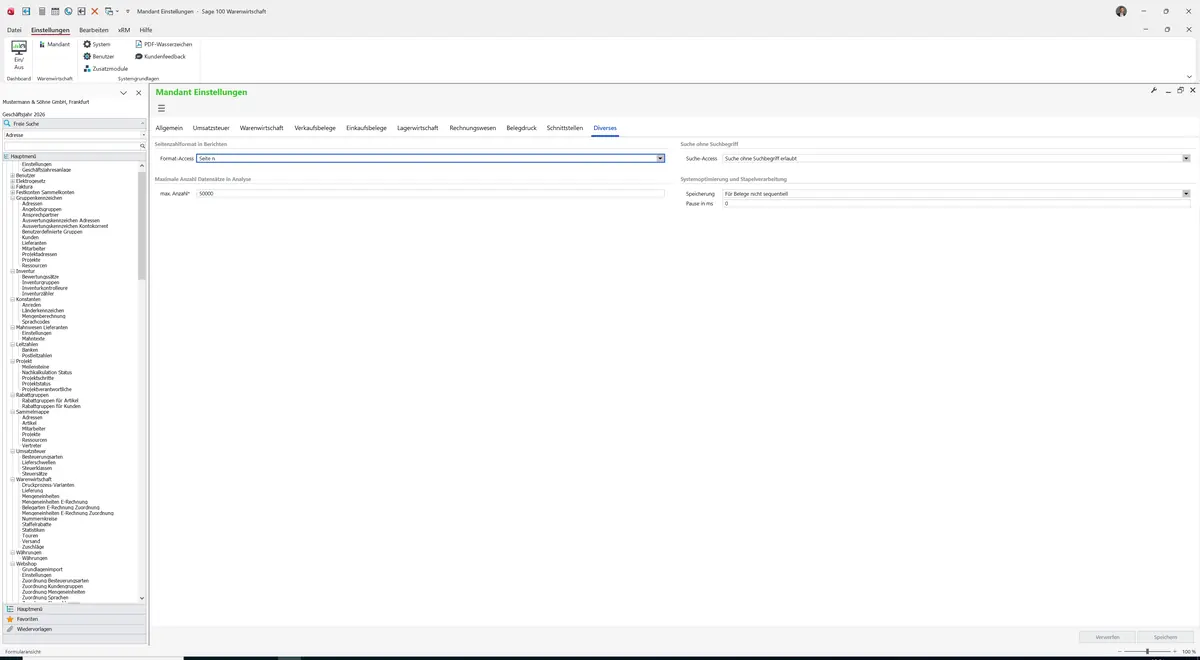
Task: Open Benutzer settings in the ribbon
Action: point(98,56)
